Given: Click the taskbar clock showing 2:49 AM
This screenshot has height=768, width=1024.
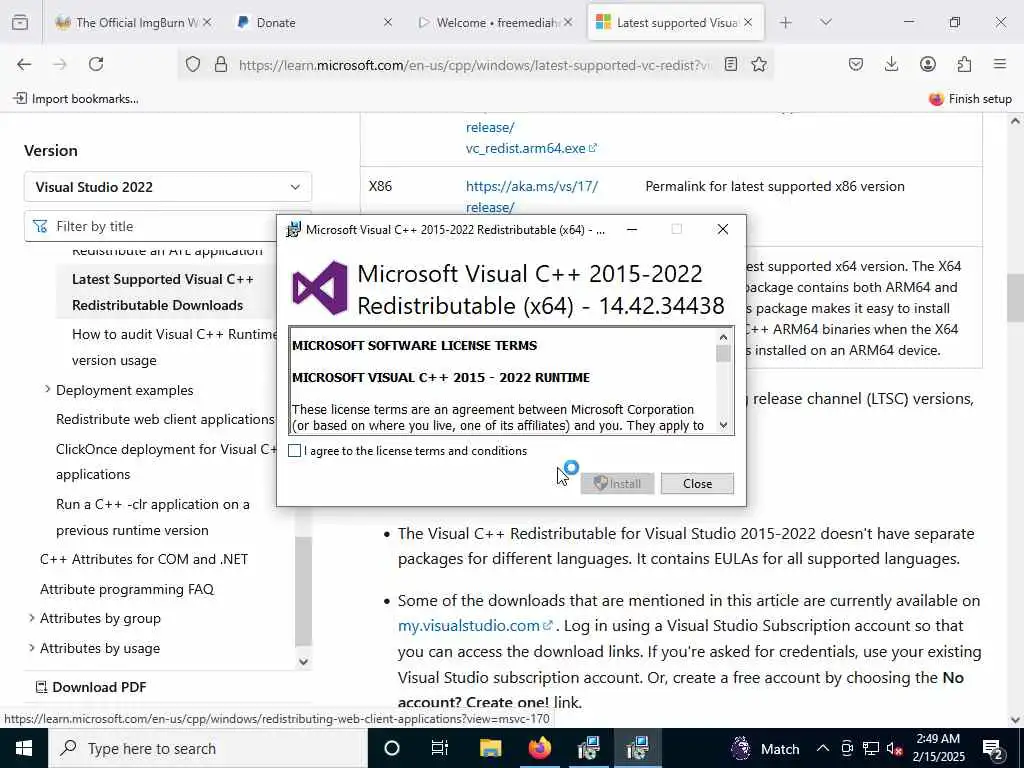Looking at the screenshot, I should pyautogui.click(x=938, y=748).
